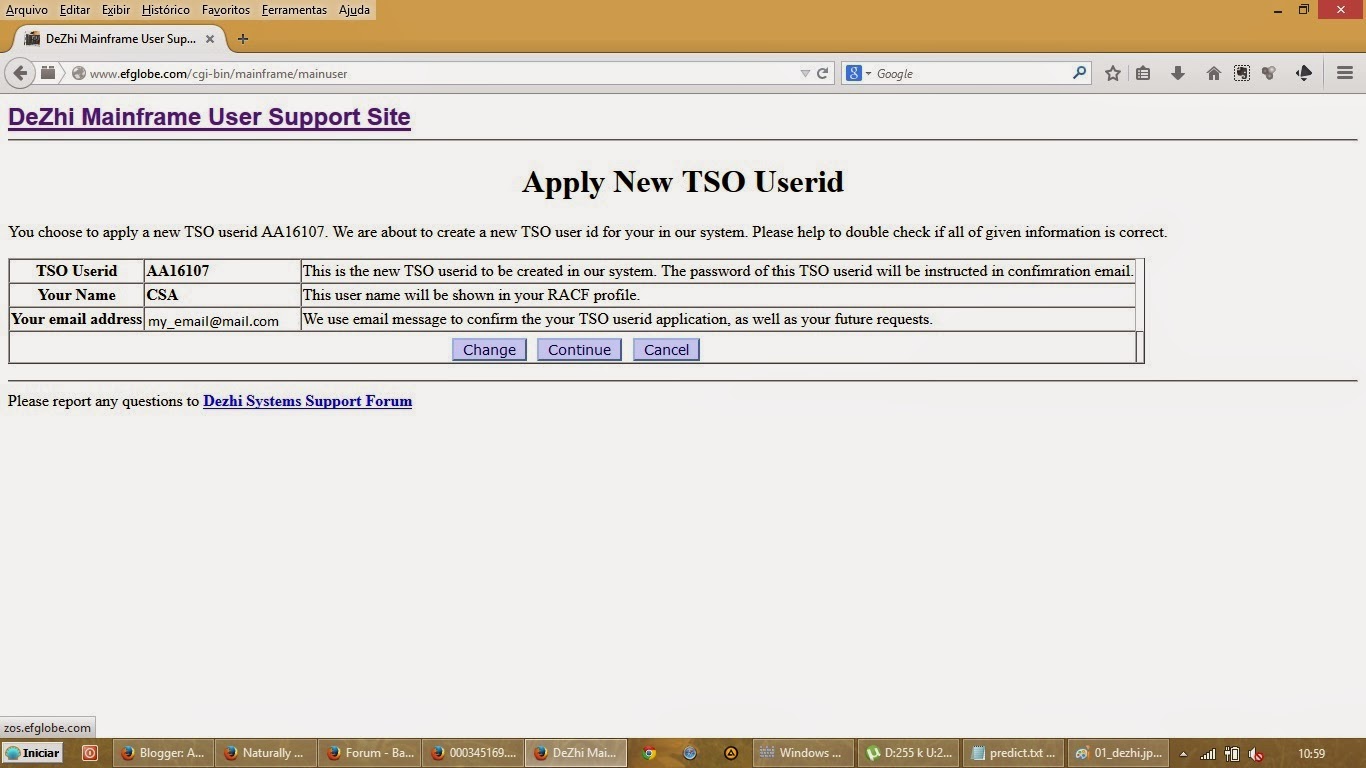1366x768 pixels.
Task: Select the my_email@mail.com cell
Action: 222,320
